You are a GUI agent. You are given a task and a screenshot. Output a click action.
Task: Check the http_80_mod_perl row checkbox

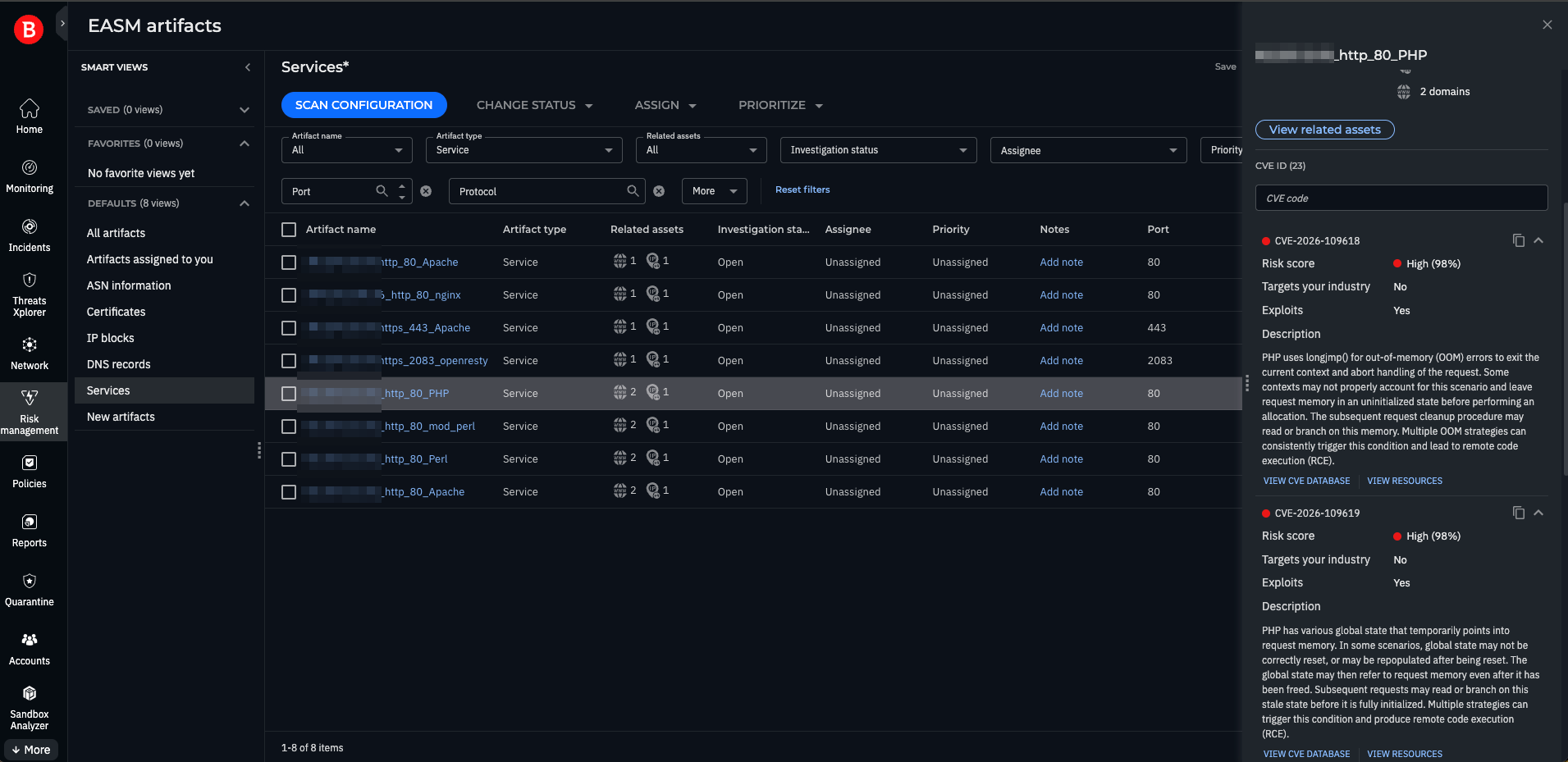coord(289,427)
